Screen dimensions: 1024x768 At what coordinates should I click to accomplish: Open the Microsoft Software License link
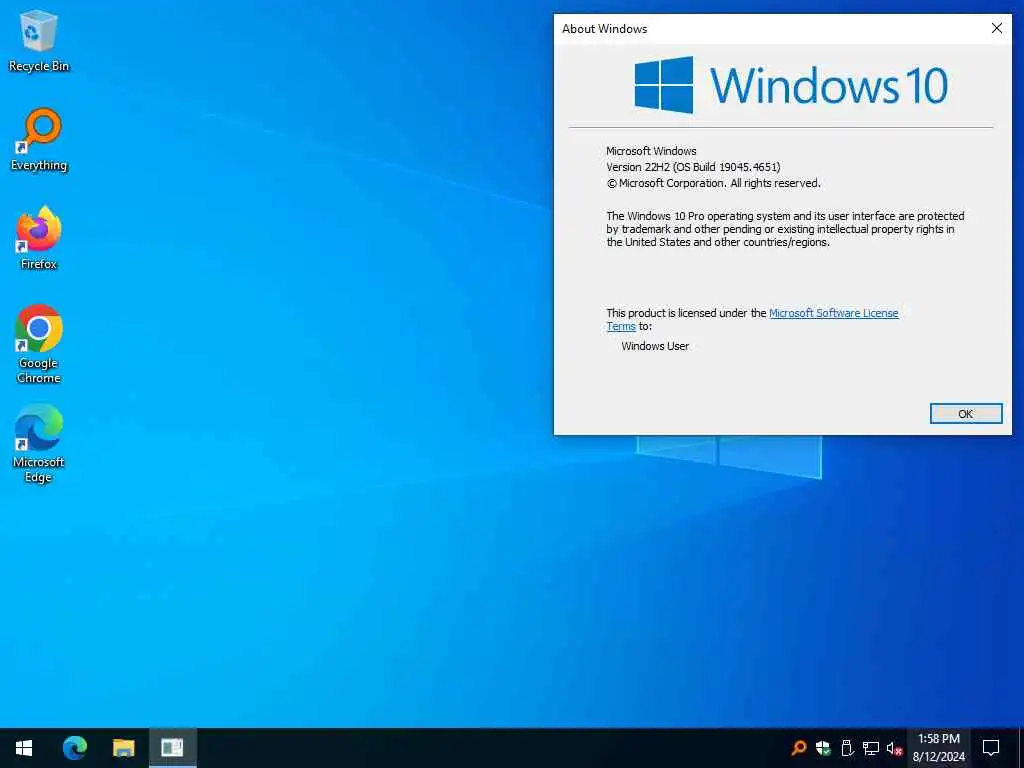(x=833, y=313)
